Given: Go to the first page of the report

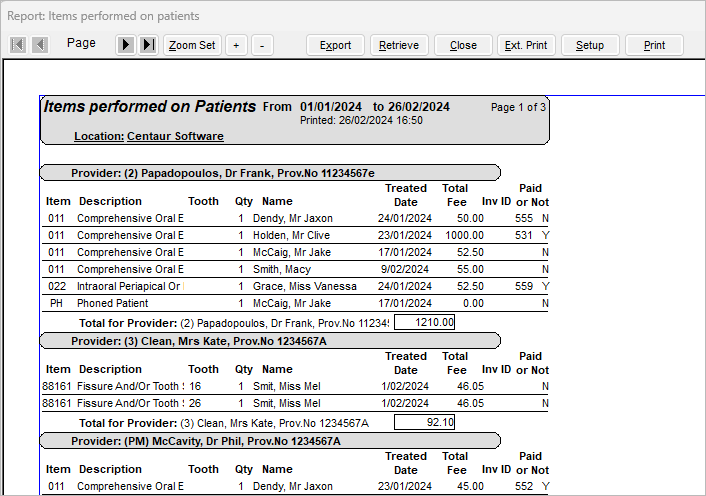Looking at the screenshot, I should [18, 45].
